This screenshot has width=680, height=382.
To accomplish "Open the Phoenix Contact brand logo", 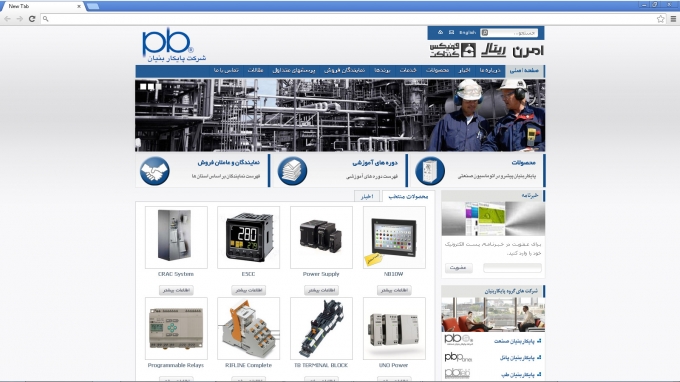I will point(453,50).
